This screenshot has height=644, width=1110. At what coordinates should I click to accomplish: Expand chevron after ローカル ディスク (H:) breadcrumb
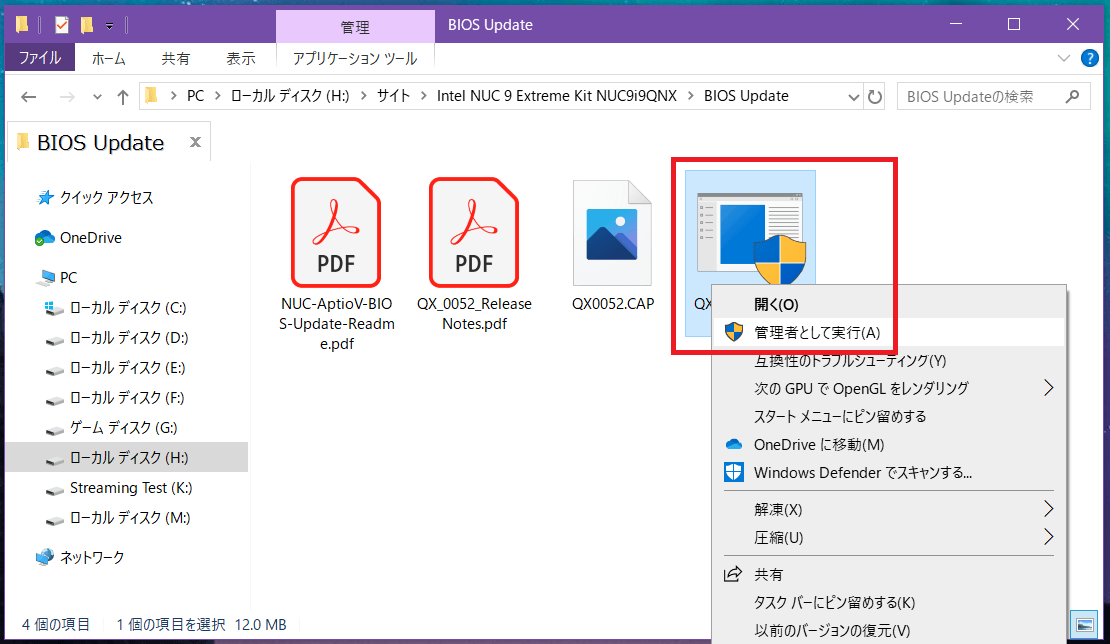tap(365, 96)
